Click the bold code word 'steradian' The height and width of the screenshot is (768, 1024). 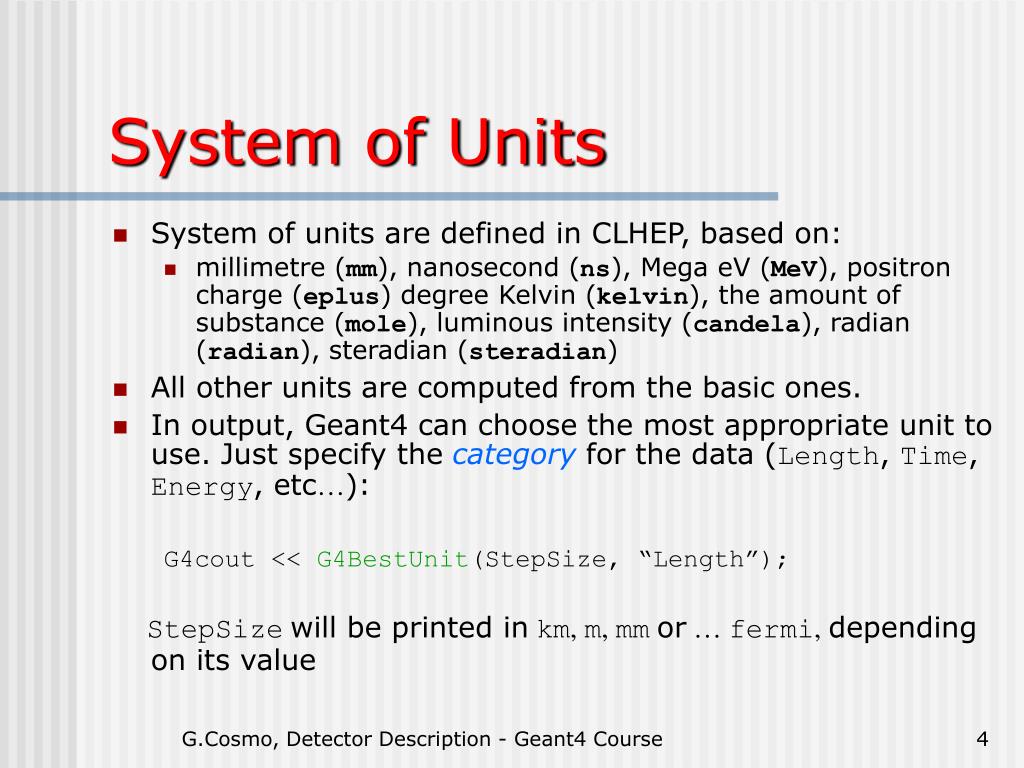[x=537, y=352]
